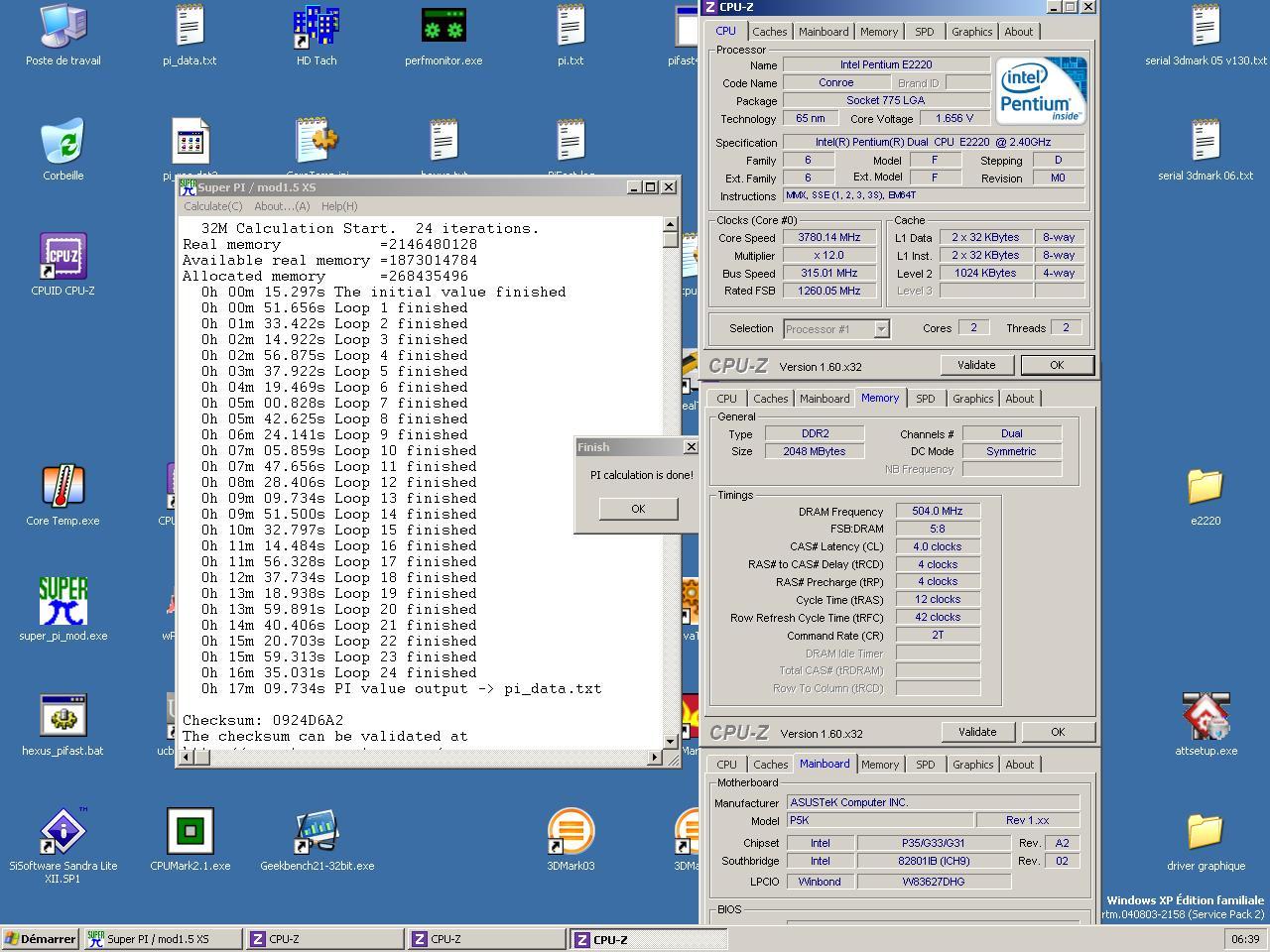Viewport: 1270px width, 952px height.
Task: Click Checksum: 0924D6A2 line
Action: pos(263,720)
